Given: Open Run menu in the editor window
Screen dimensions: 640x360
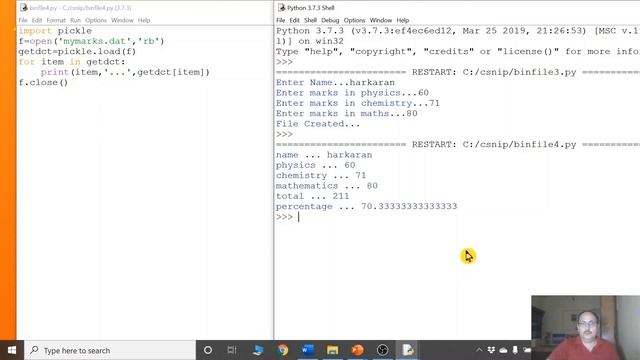Looking at the screenshot, I should (75, 20).
